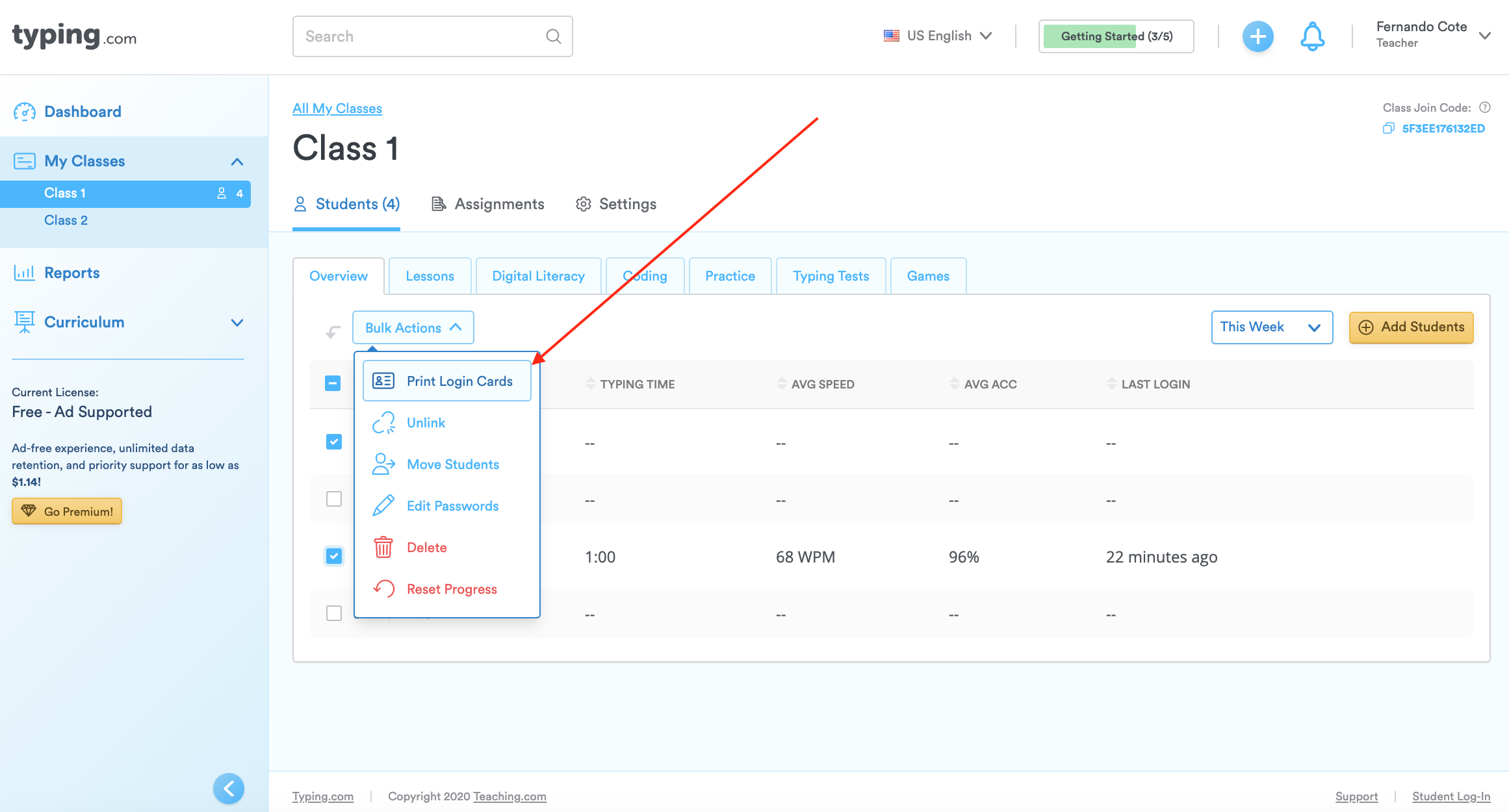The width and height of the screenshot is (1509, 812).
Task: Uncheck the first student row checkbox
Action: (x=334, y=442)
